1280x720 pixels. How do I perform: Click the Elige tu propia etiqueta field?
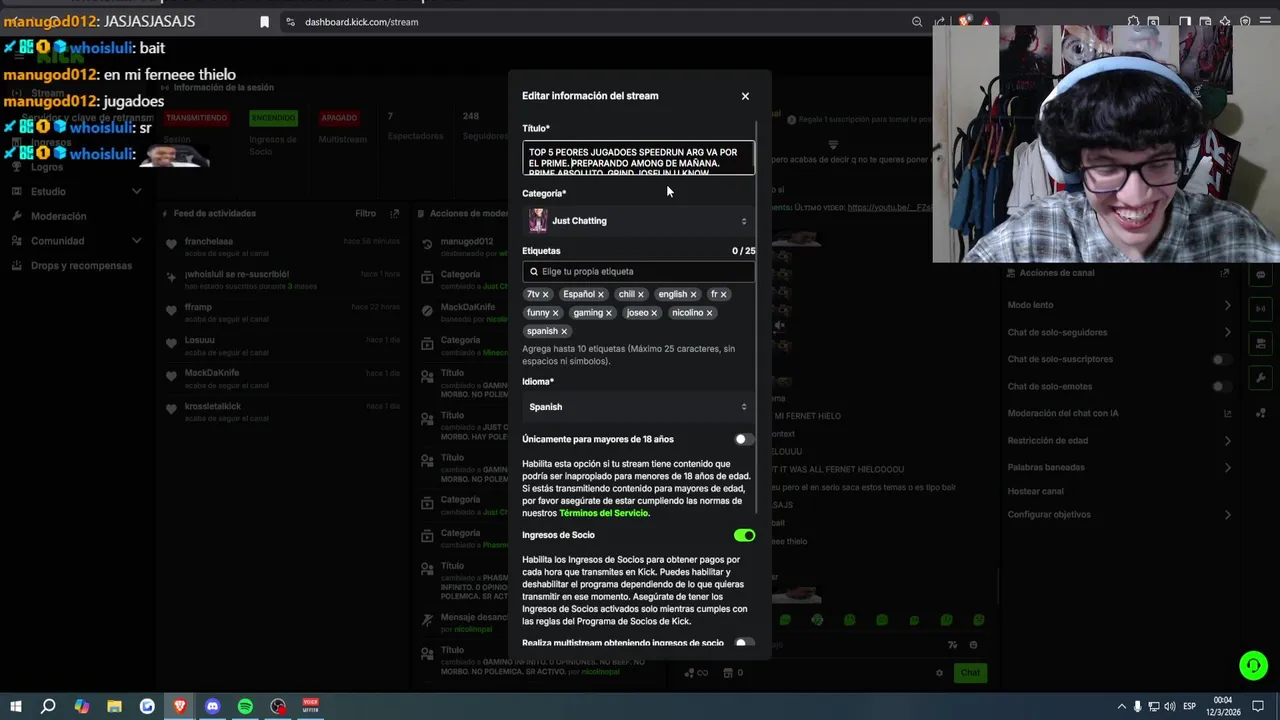(x=638, y=271)
